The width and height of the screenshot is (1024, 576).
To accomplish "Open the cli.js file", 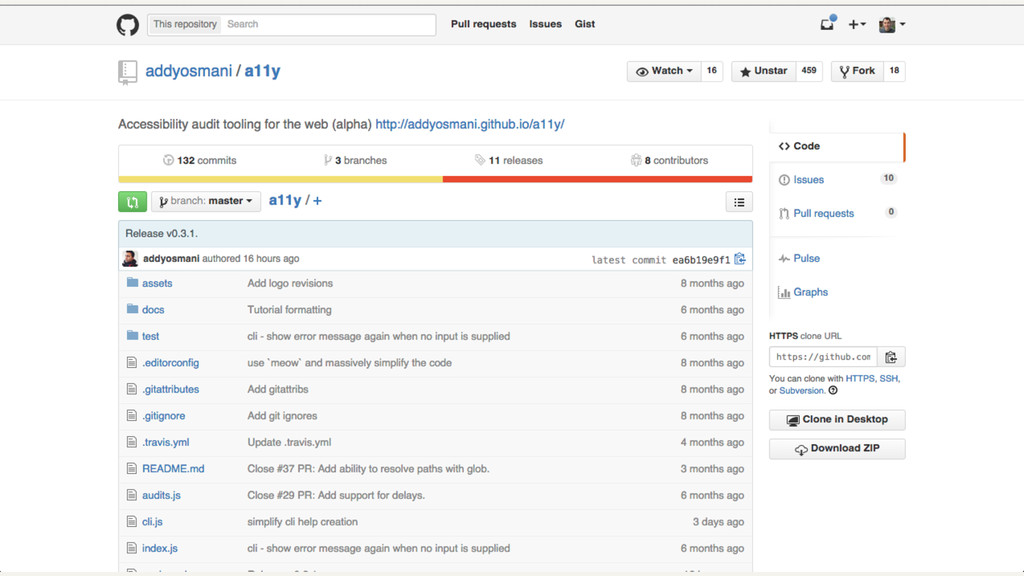I will [x=152, y=522].
